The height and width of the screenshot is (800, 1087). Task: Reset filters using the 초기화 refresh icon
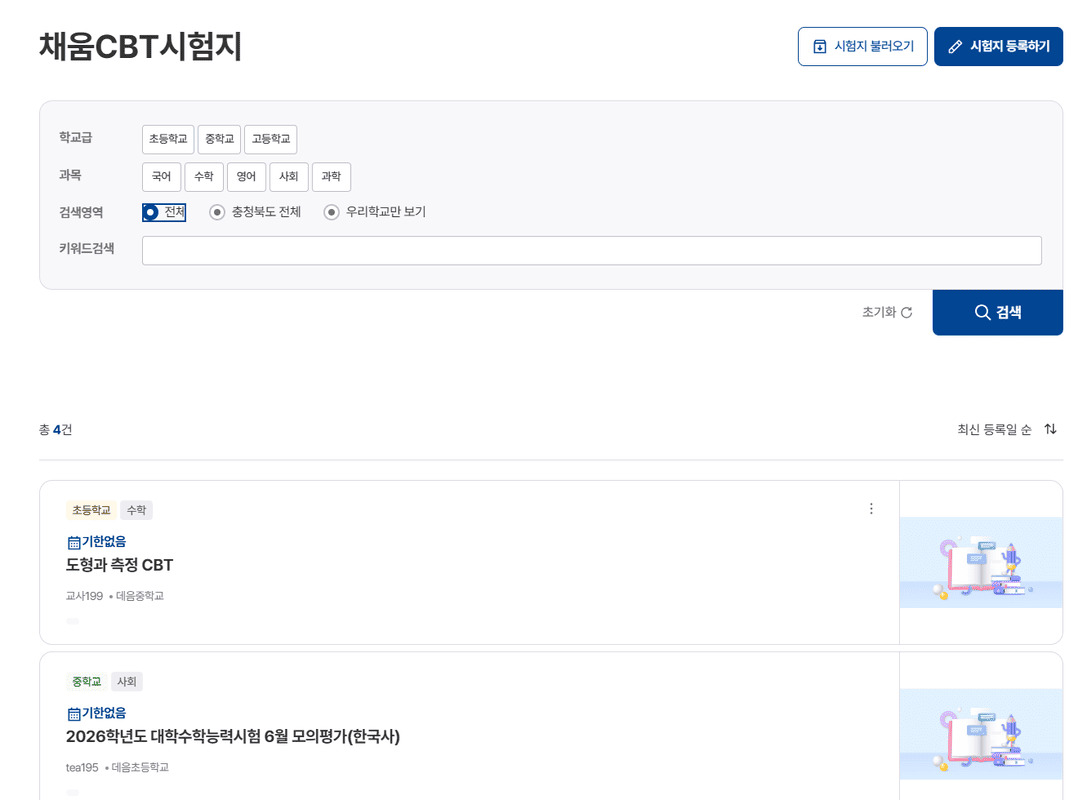point(906,313)
